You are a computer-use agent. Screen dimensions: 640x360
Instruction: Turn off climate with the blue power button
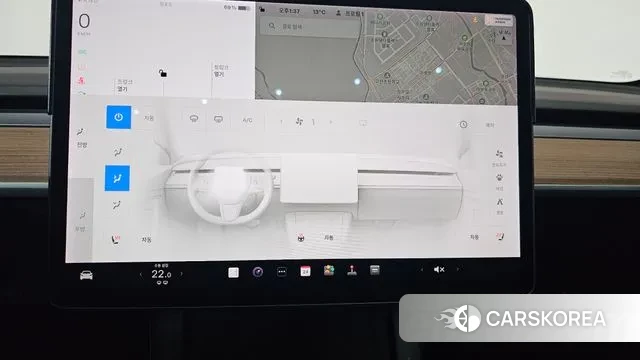(x=118, y=117)
